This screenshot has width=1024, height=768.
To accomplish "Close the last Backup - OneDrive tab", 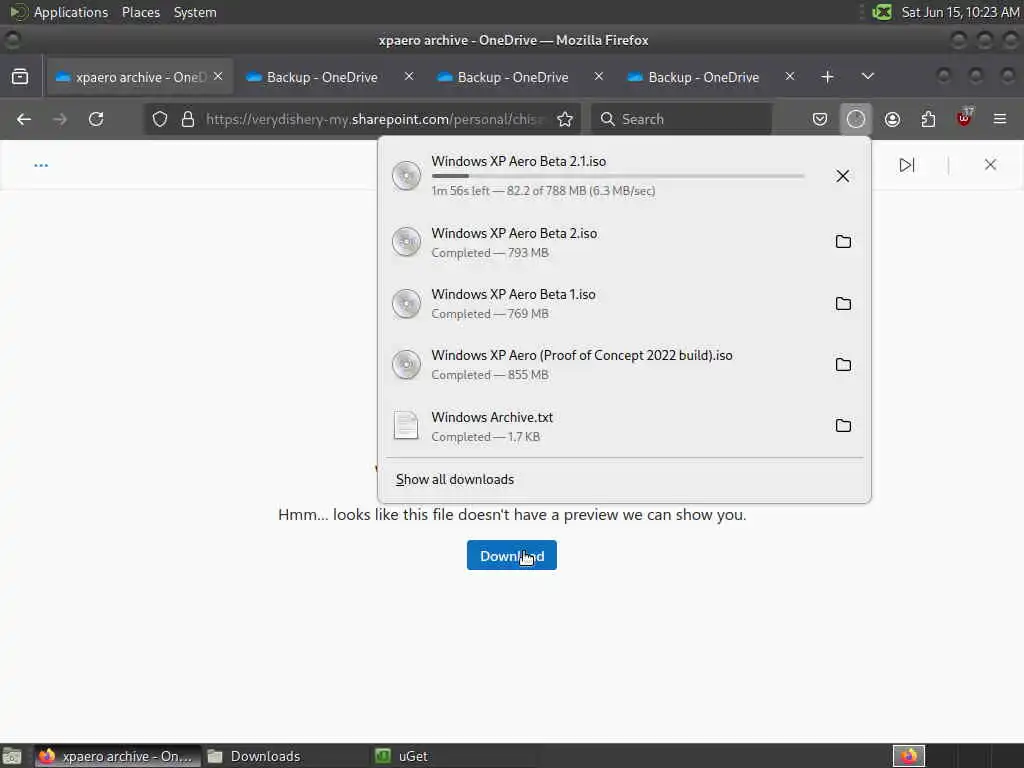I will coord(790,76).
